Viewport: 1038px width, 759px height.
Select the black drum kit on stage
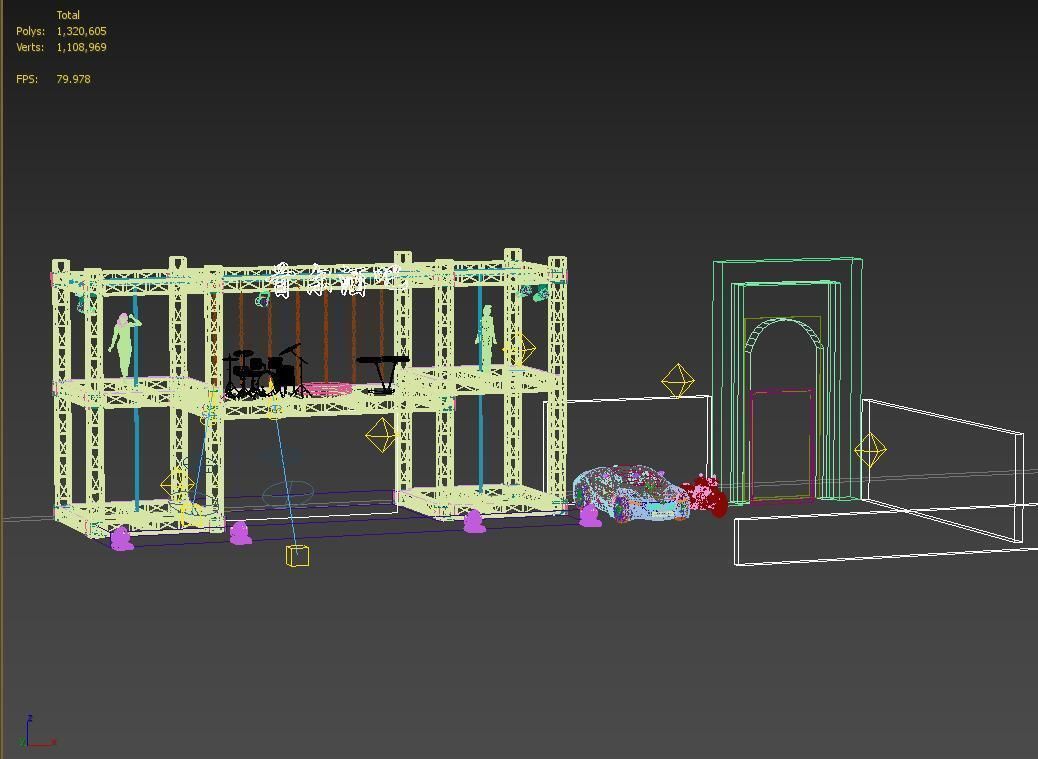[x=267, y=371]
